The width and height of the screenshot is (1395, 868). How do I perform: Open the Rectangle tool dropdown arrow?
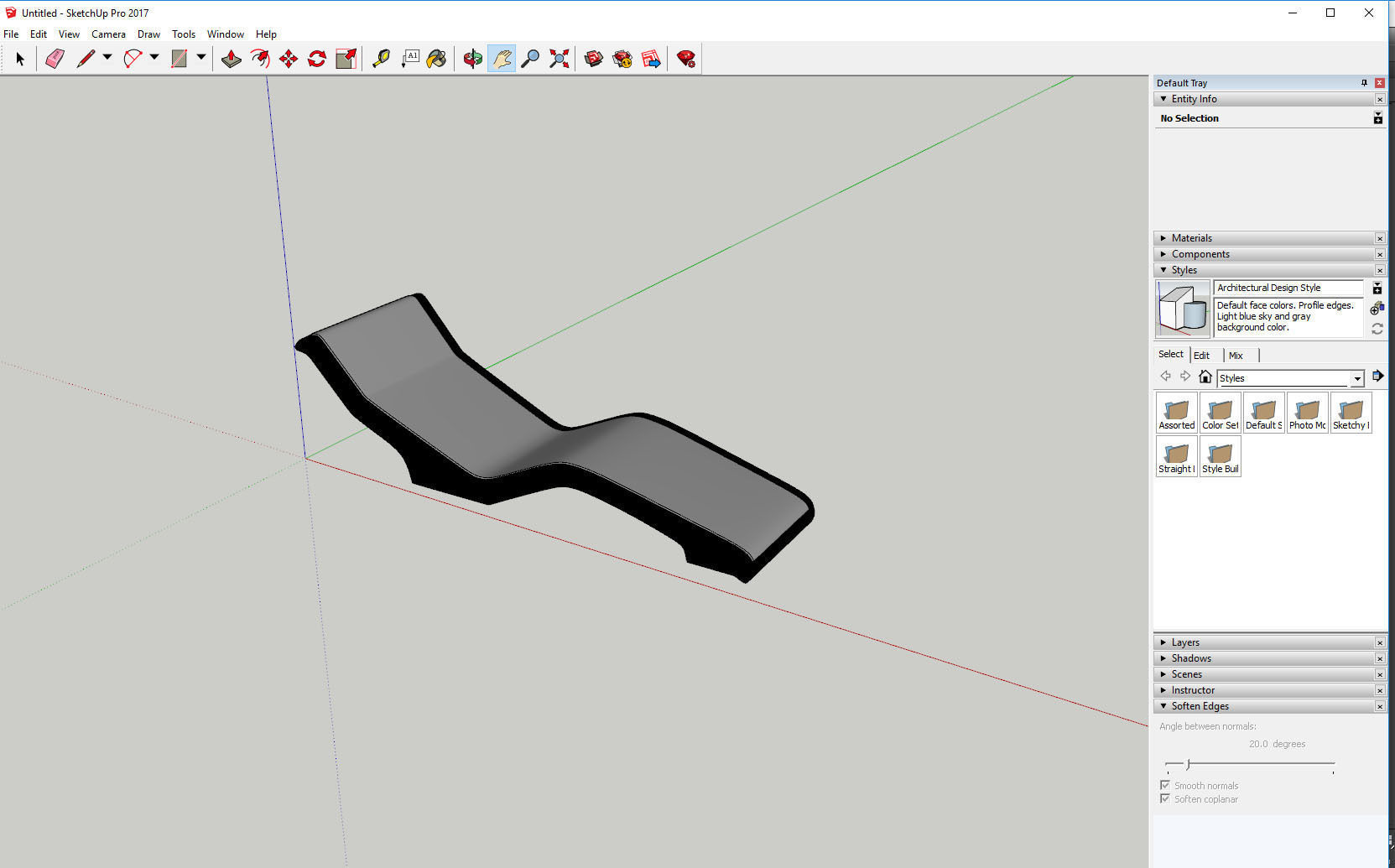click(201, 58)
